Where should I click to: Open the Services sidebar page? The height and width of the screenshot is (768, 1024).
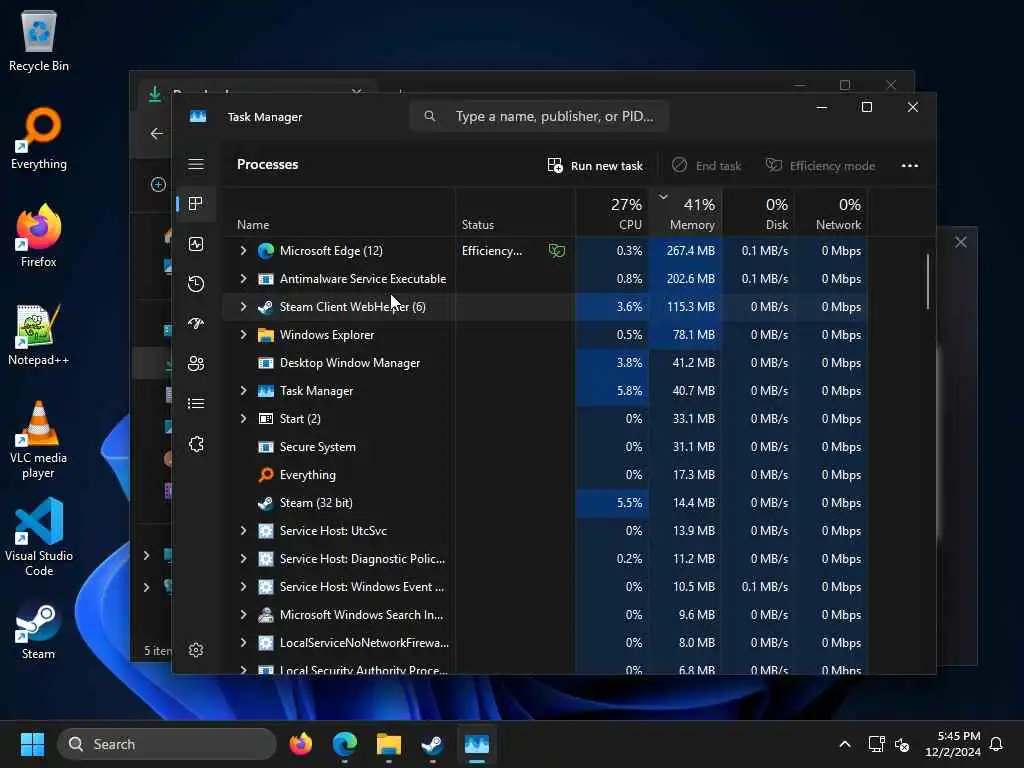coord(196,444)
